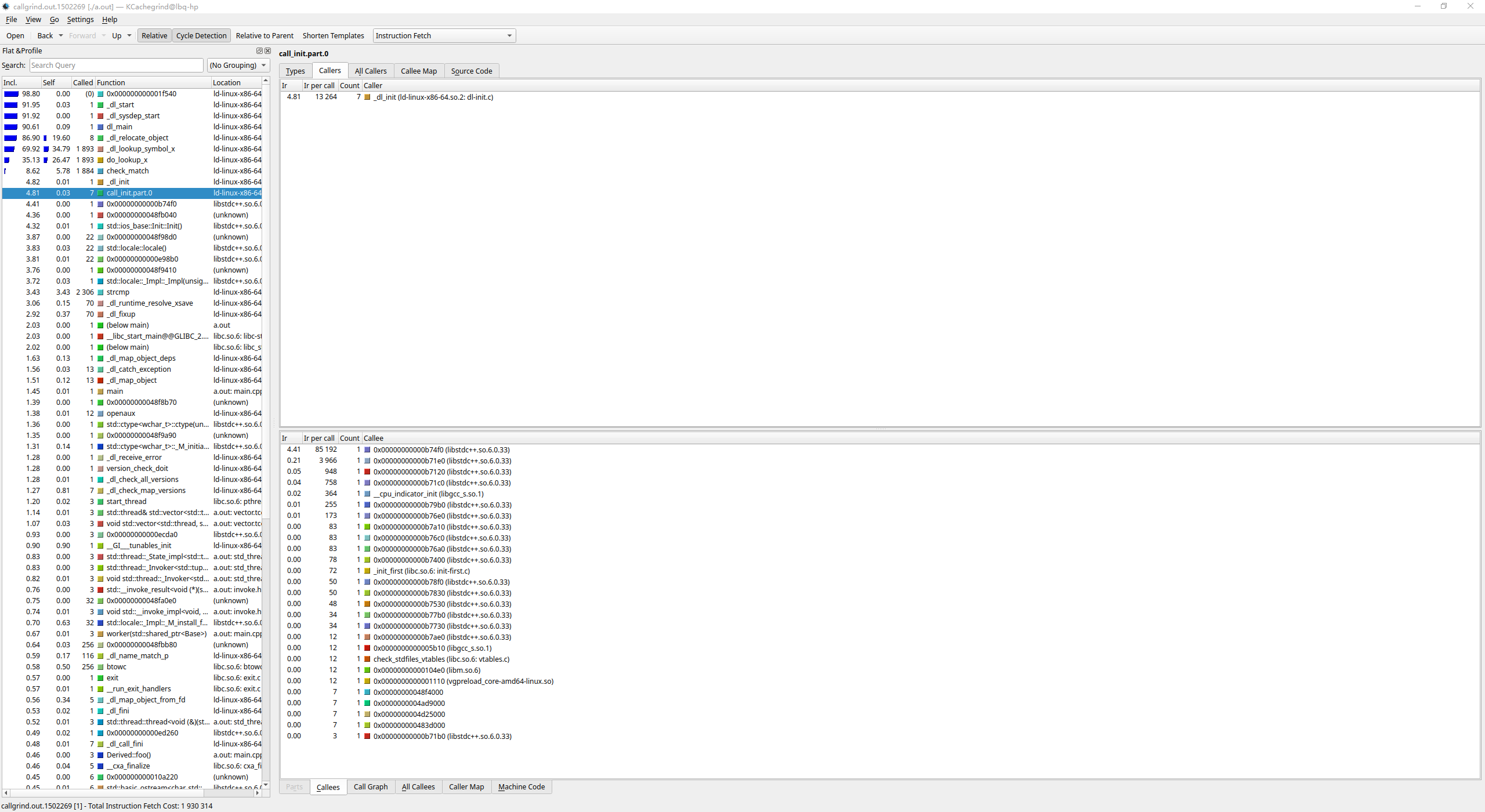This screenshot has width=1485, height=812.
Task: Toggle Cycle Detection off
Action: point(201,35)
